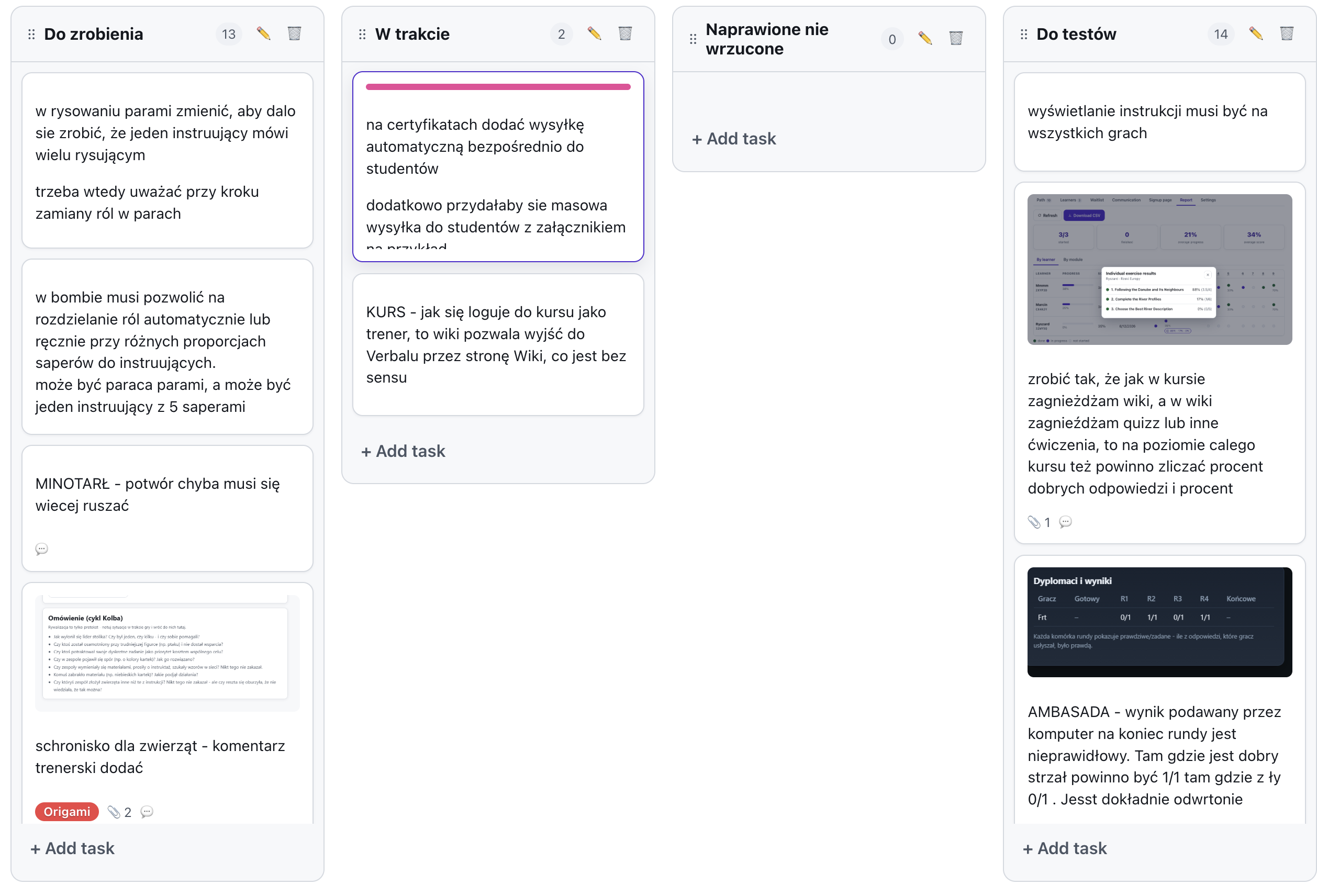Open the wyświetlanie instrukcji card
This screenshot has width=1317, height=896.
[x=1159, y=122]
